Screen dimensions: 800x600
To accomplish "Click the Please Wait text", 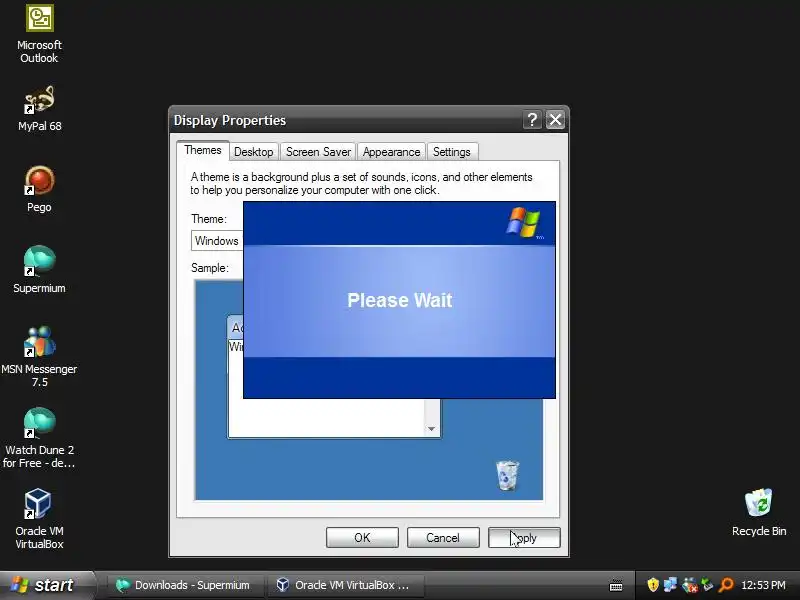I will [399, 300].
